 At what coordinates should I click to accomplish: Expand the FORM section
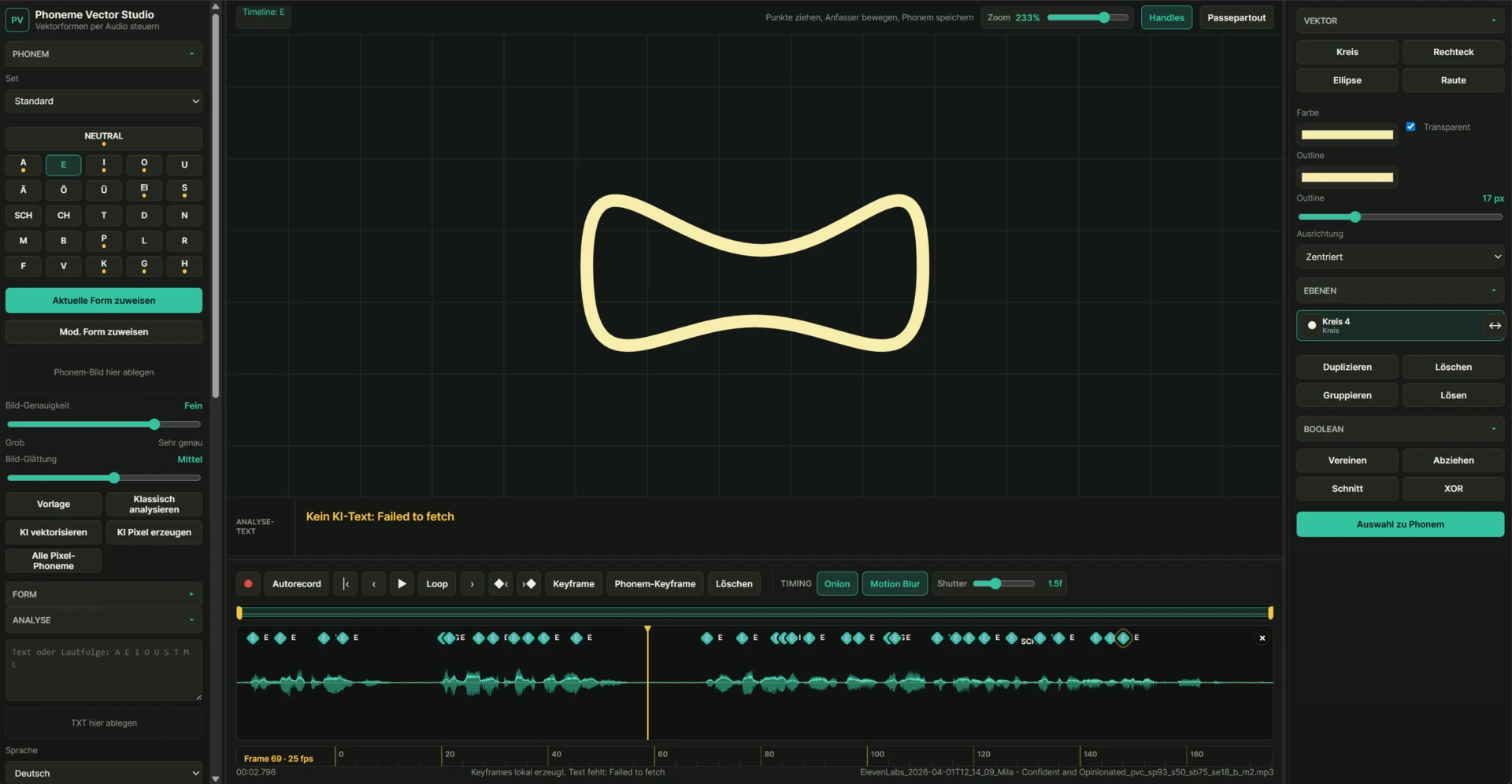point(104,594)
